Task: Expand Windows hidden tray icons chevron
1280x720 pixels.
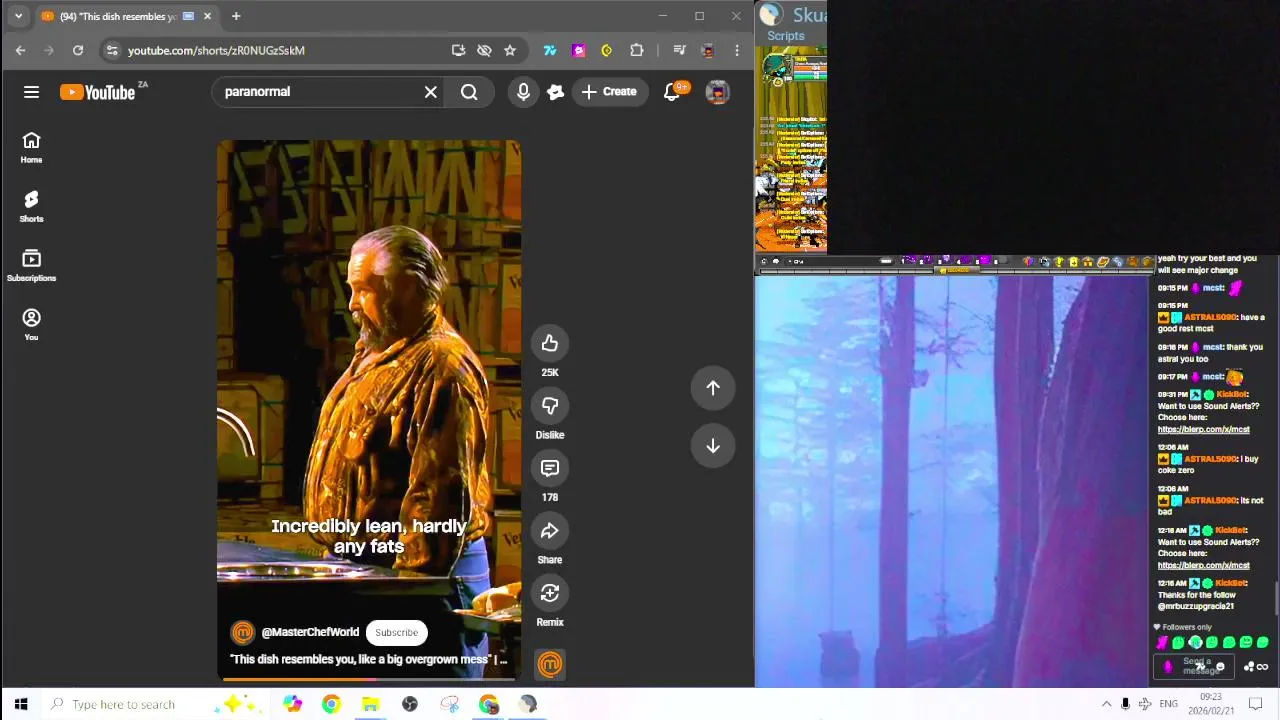Action: (1106, 704)
